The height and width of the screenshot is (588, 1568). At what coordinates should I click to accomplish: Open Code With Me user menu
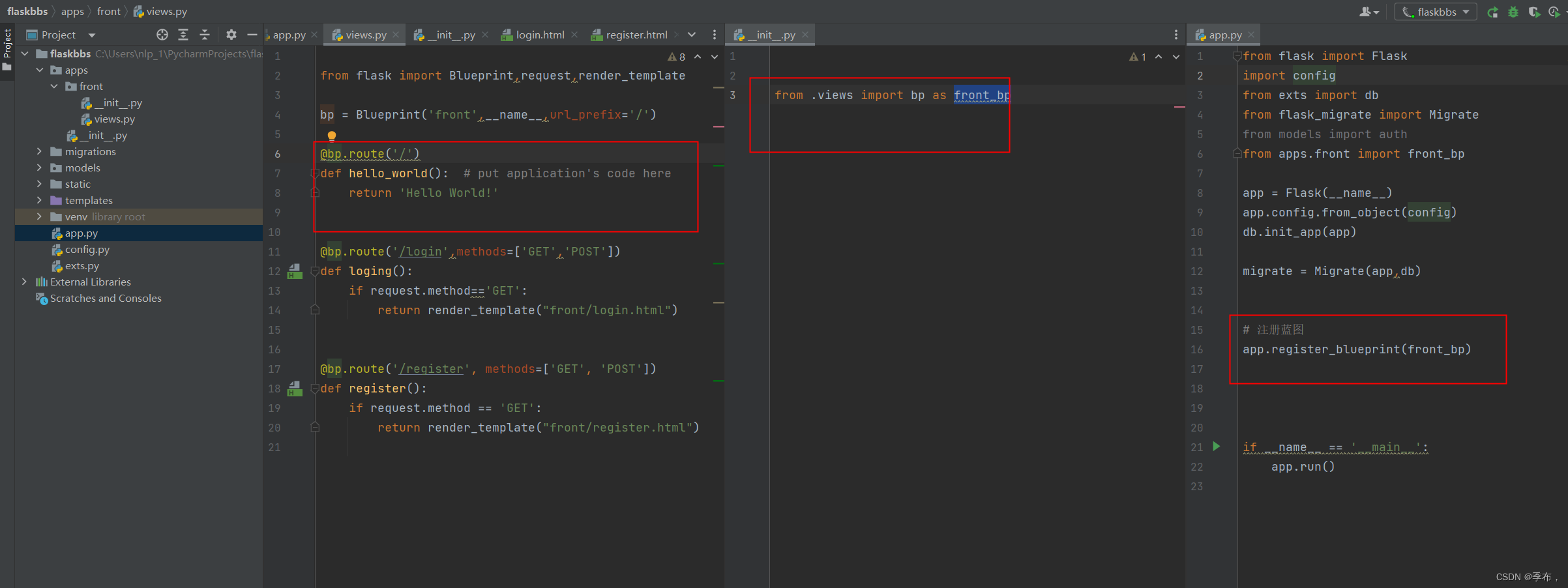[1368, 12]
